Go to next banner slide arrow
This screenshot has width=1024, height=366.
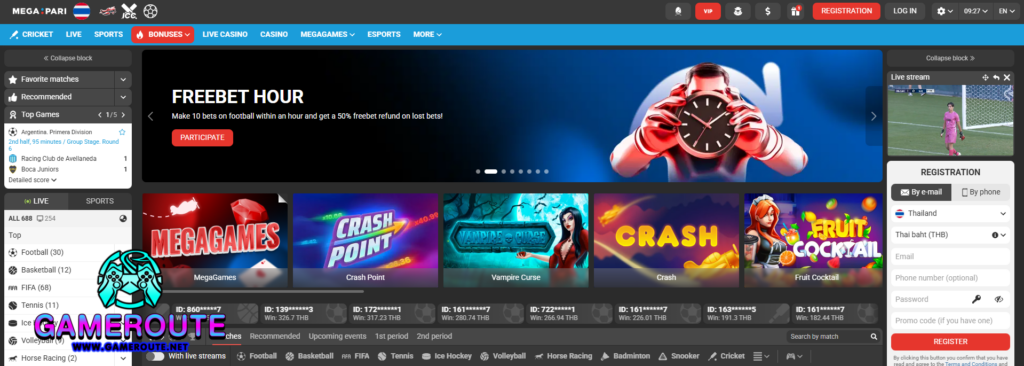click(874, 116)
